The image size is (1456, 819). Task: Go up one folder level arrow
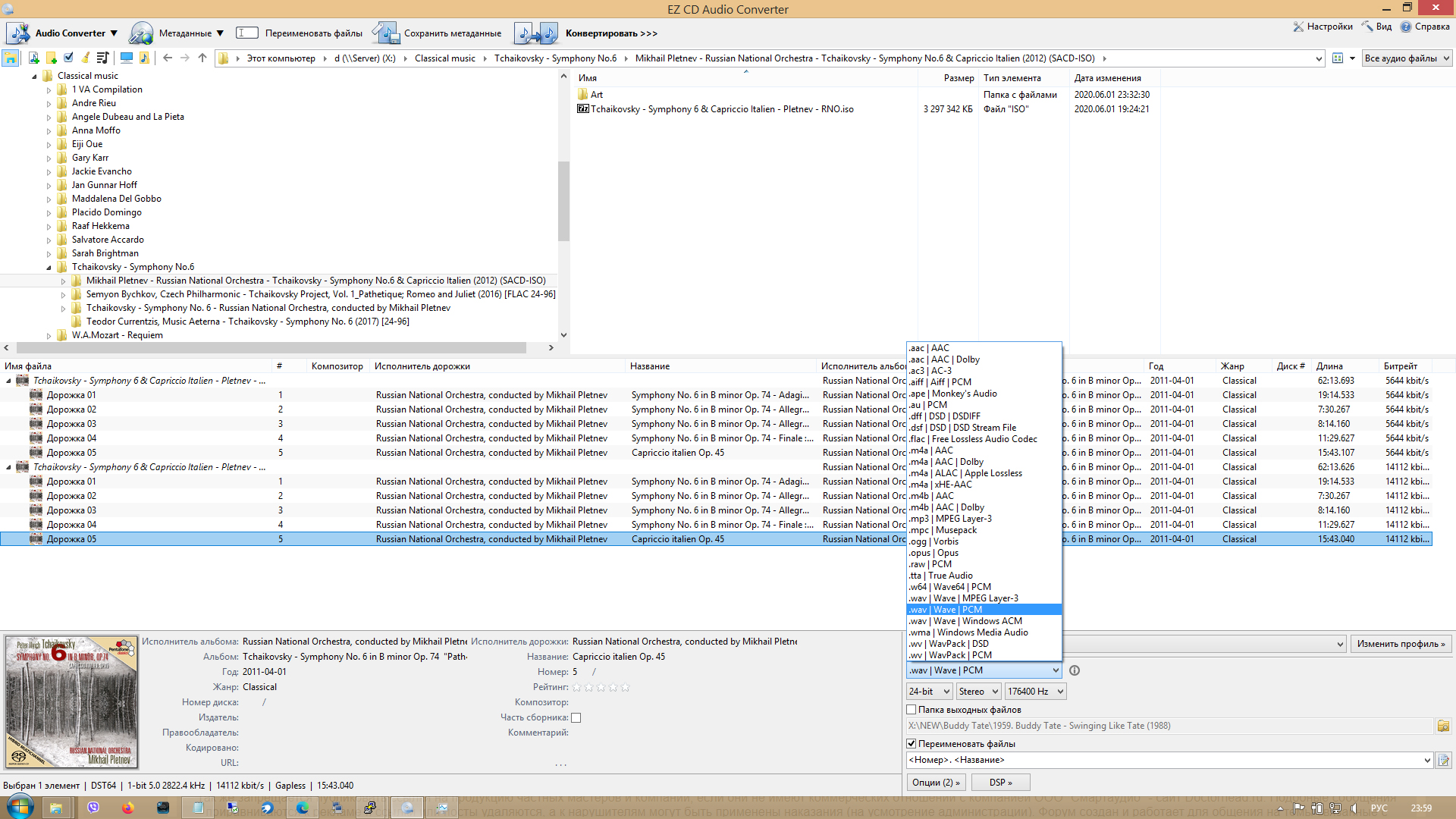(202, 58)
